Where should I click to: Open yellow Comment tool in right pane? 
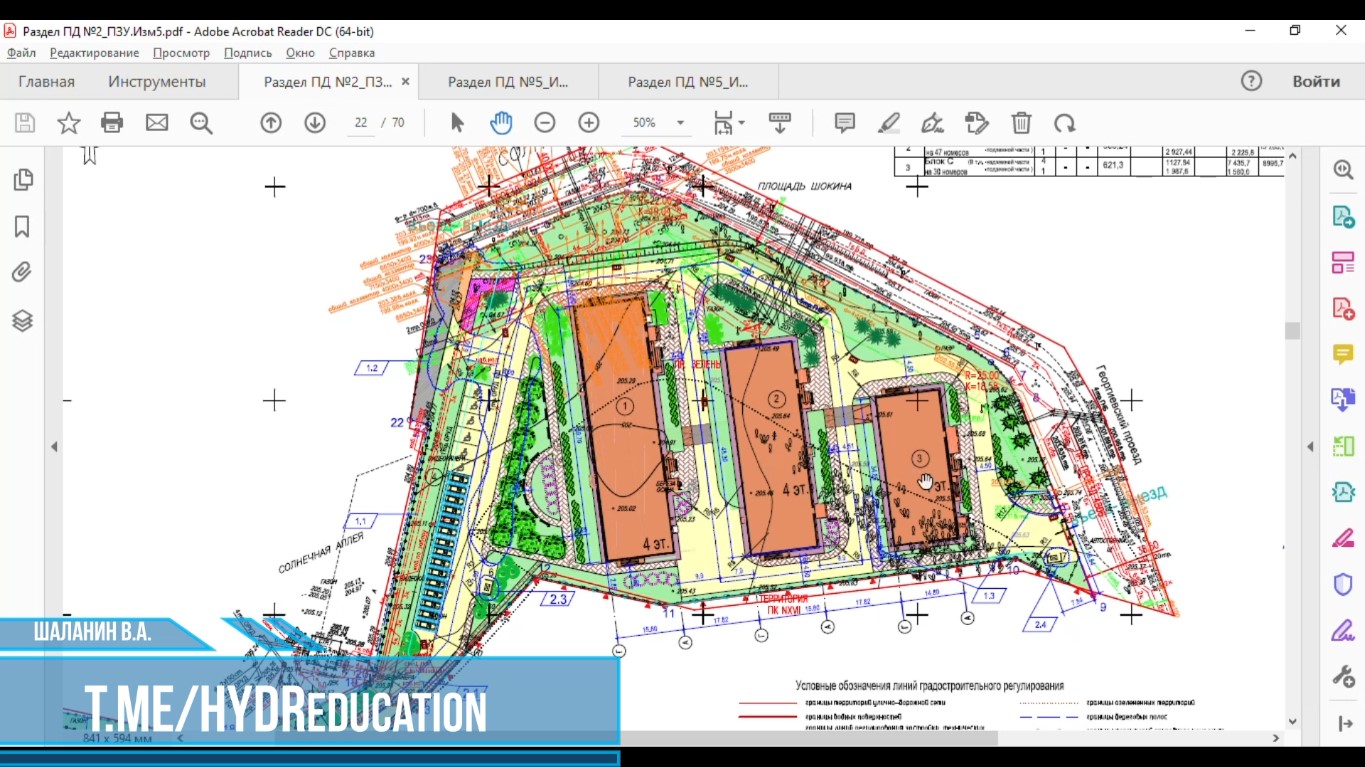[1343, 354]
